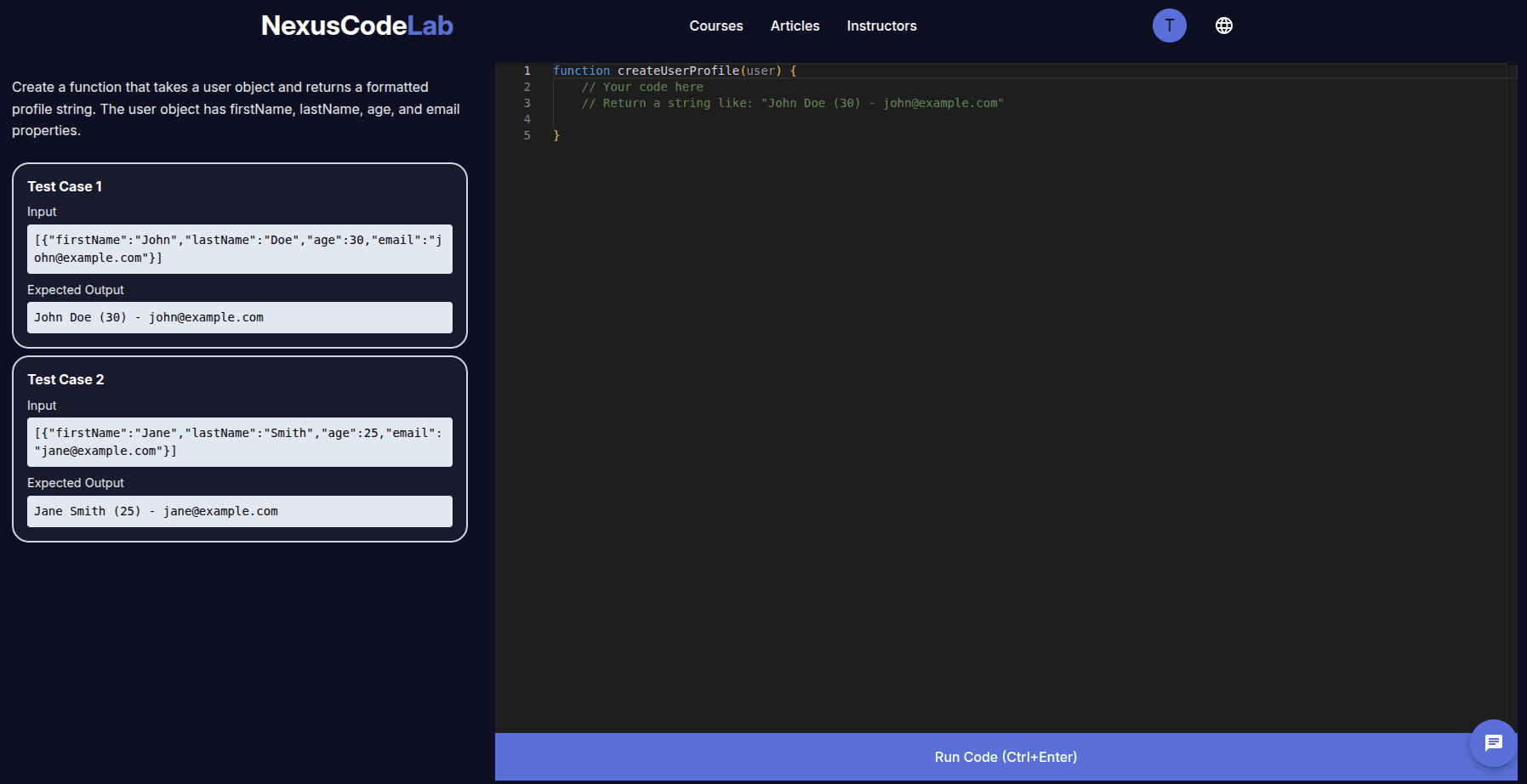
Task: Click the Test Case 2 heading
Action: tap(66, 379)
